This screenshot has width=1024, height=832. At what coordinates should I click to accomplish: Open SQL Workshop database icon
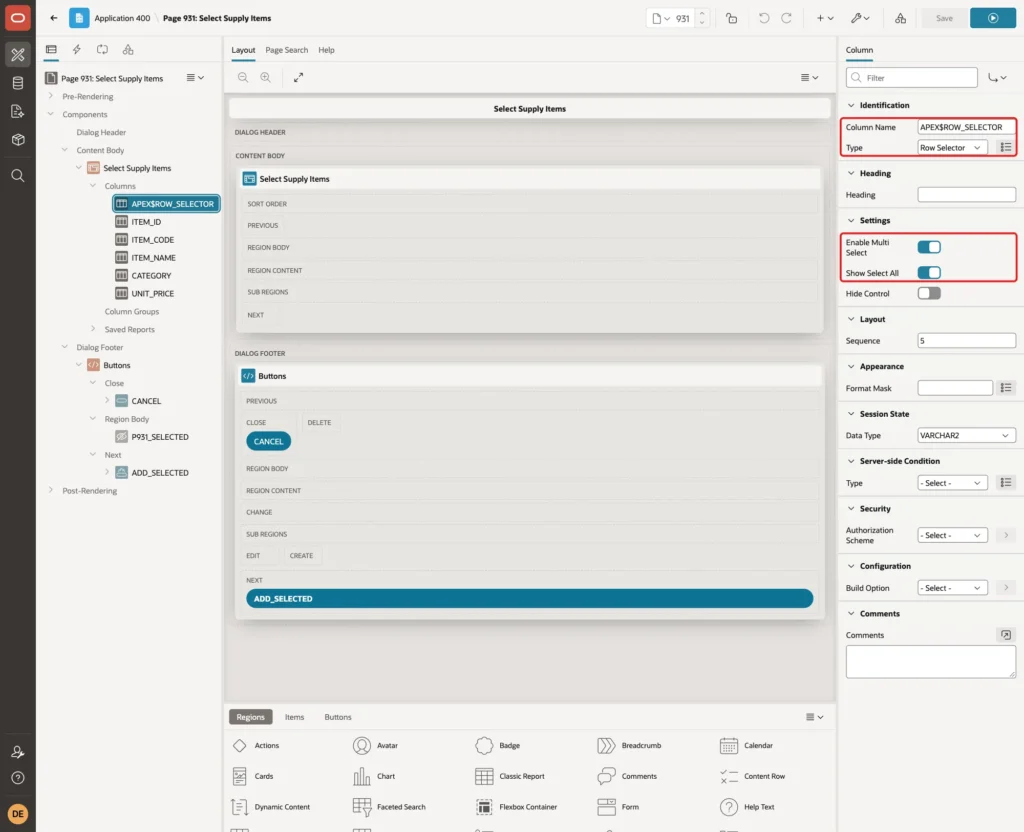tap(18, 83)
